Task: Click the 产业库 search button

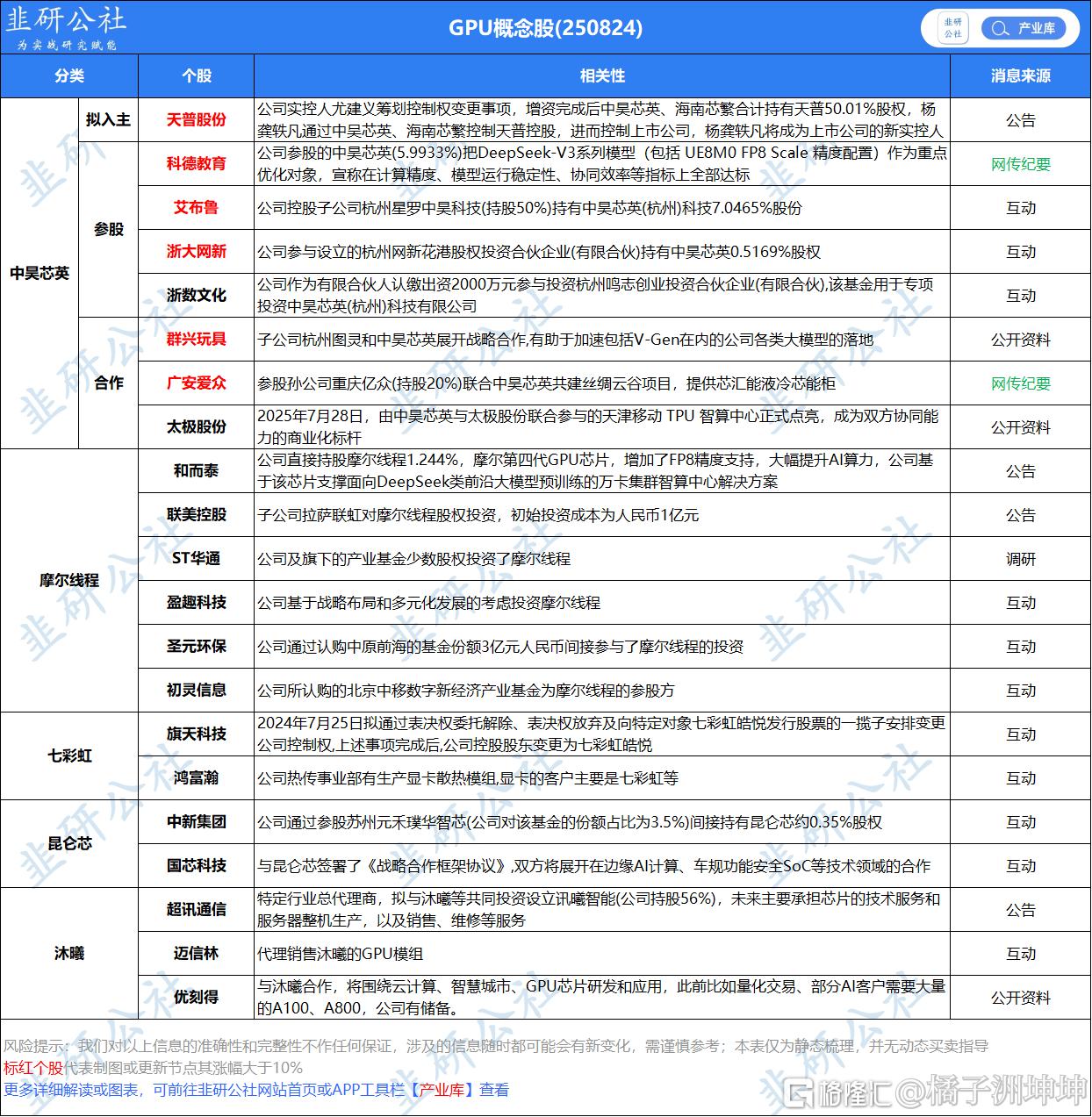Action: point(1024,28)
